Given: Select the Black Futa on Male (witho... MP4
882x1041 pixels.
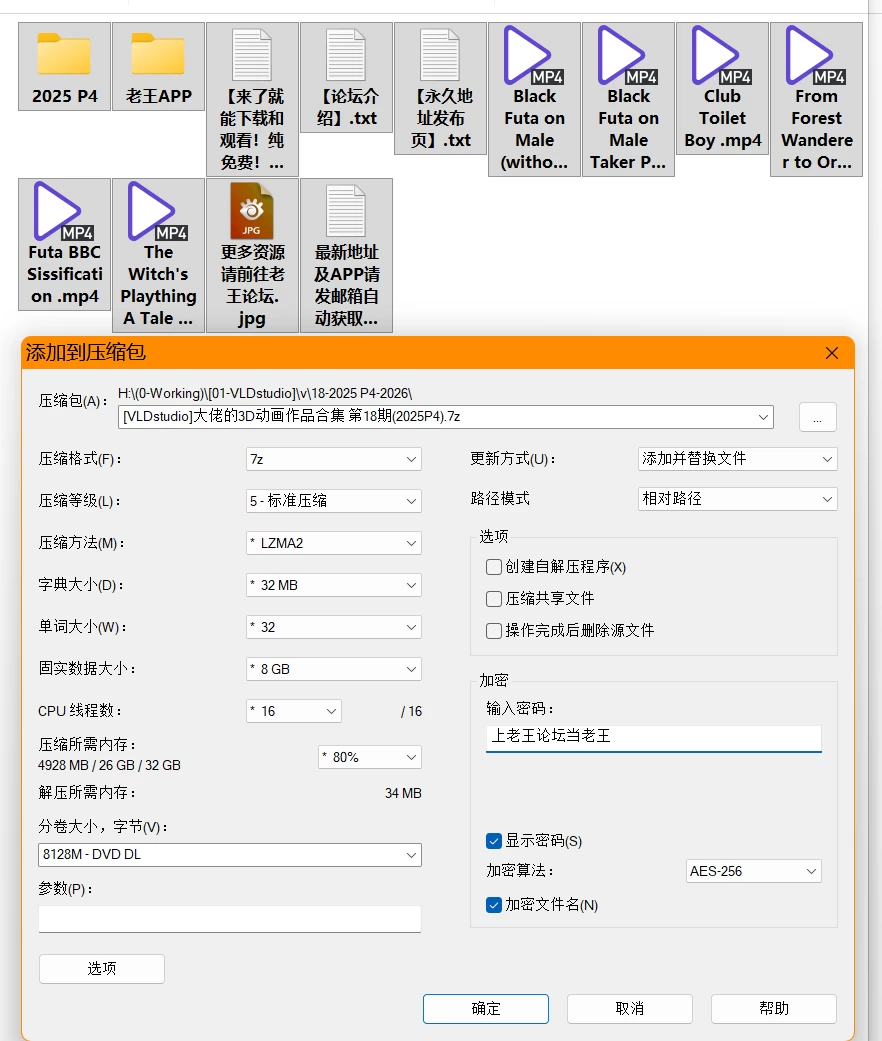Looking at the screenshot, I should 534,100.
